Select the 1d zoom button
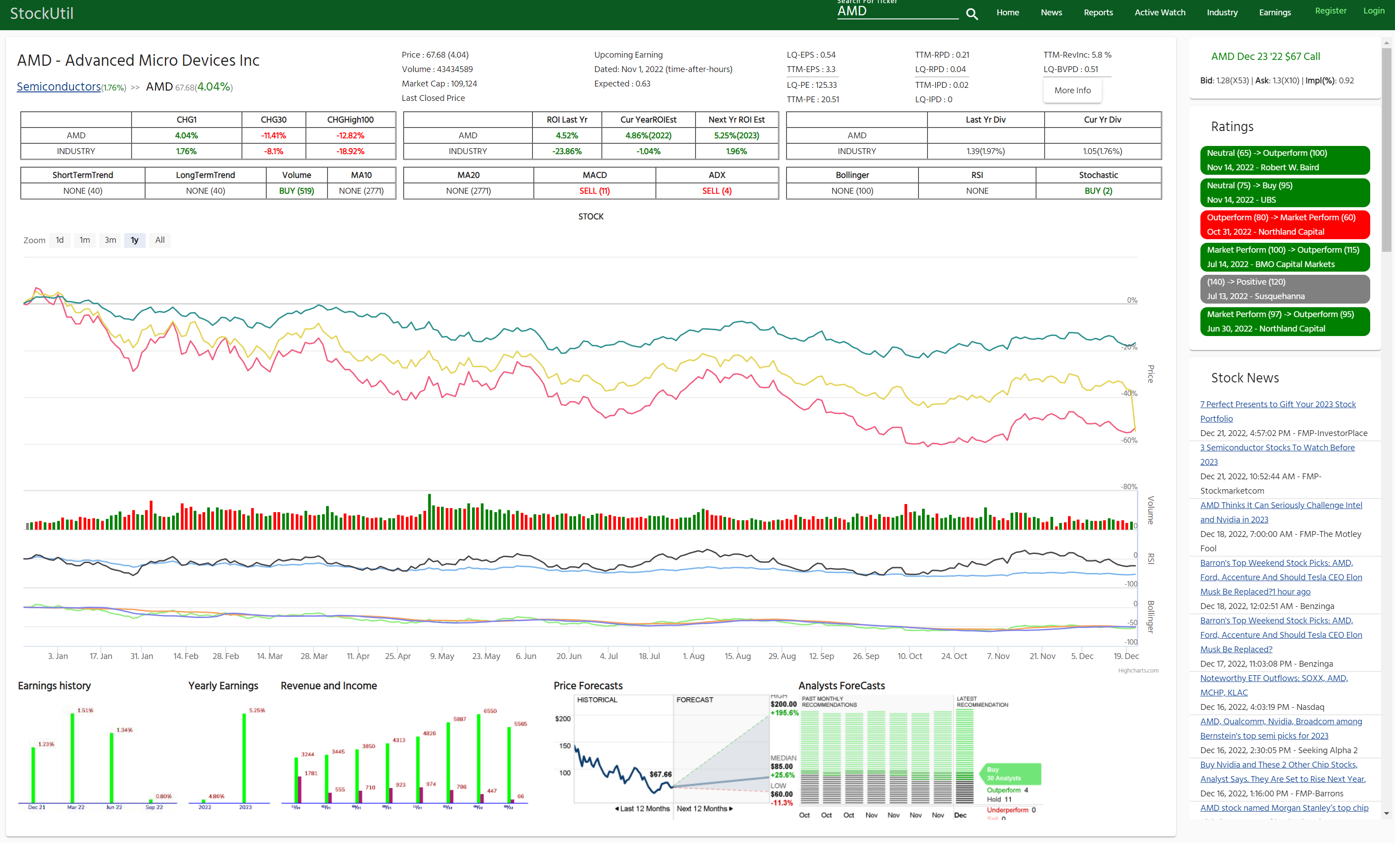The width and height of the screenshot is (1395, 868). (x=60, y=240)
